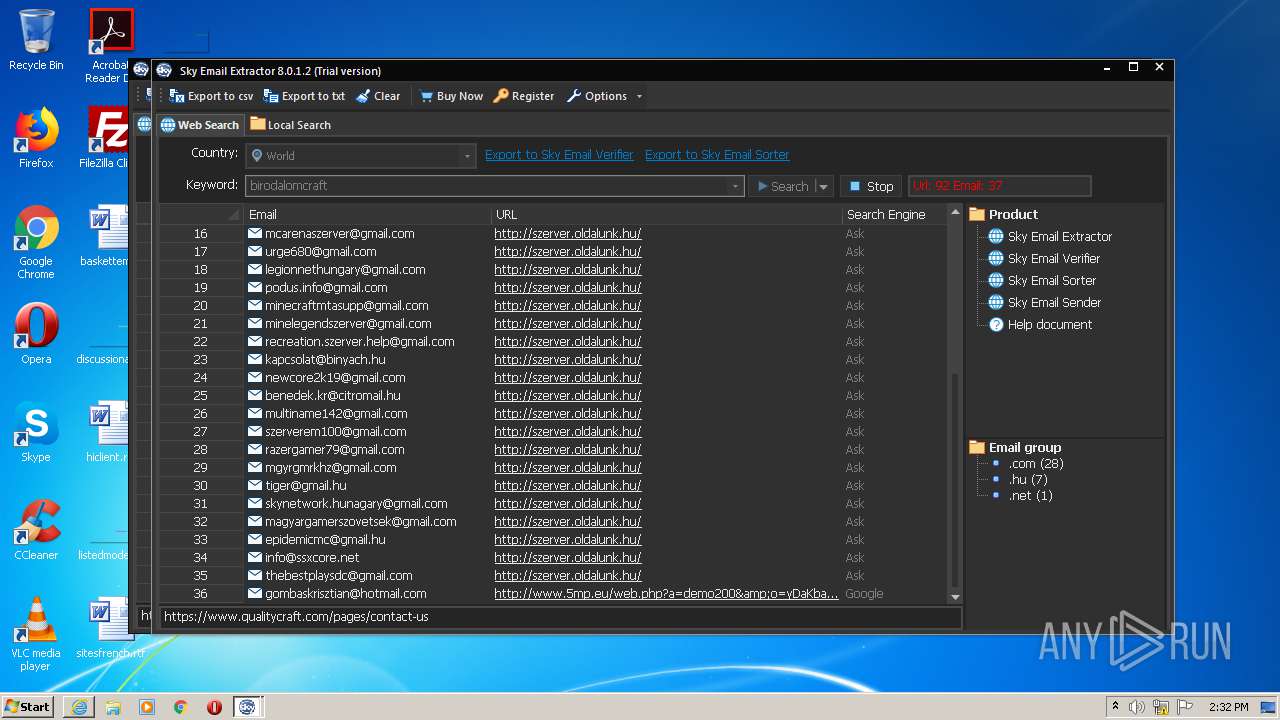Open URL link in row 16
This screenshot has height=720, width=1280.
tap(567, 234)
